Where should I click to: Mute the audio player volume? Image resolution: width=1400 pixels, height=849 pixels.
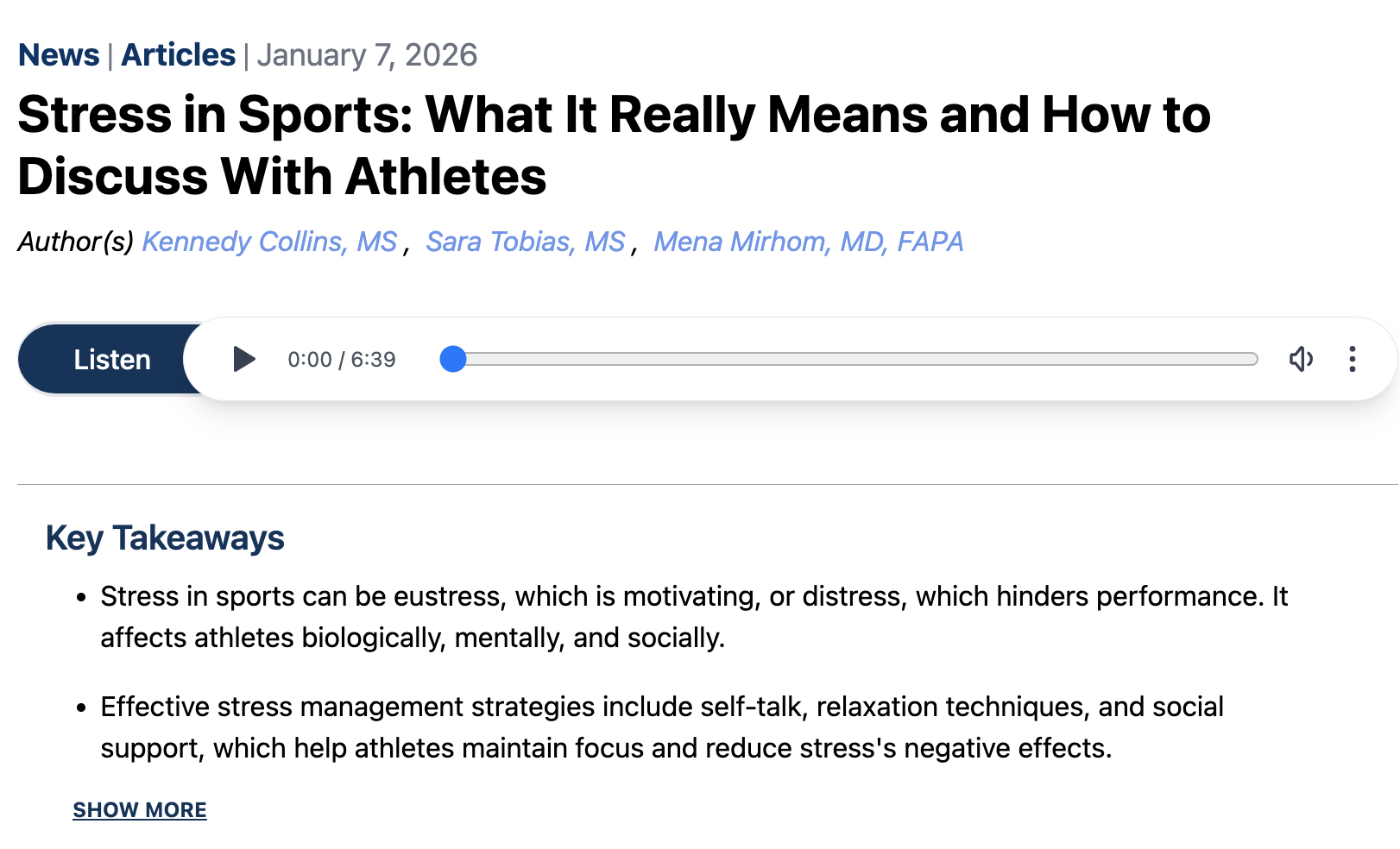point(1301,359)
